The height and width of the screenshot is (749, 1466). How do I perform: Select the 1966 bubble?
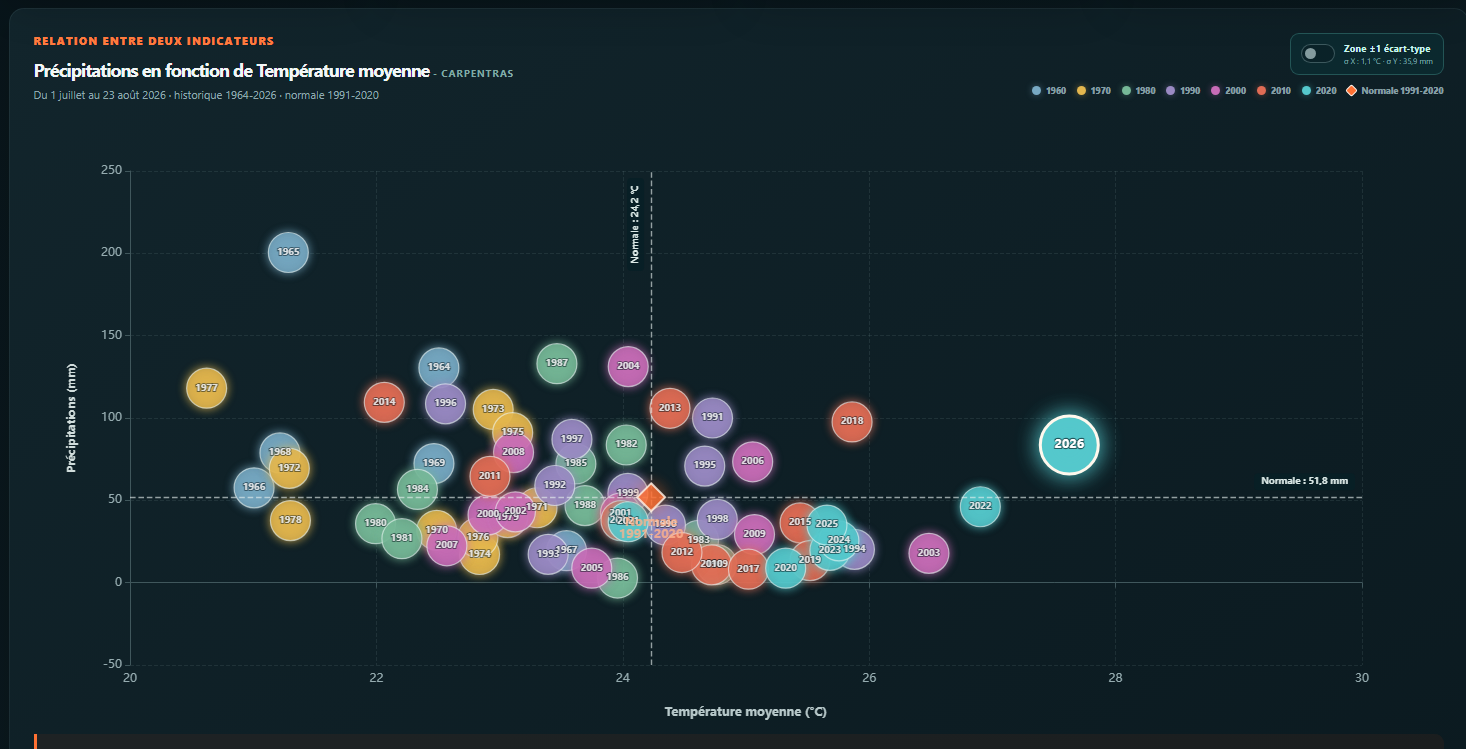(x=254, y=488)
